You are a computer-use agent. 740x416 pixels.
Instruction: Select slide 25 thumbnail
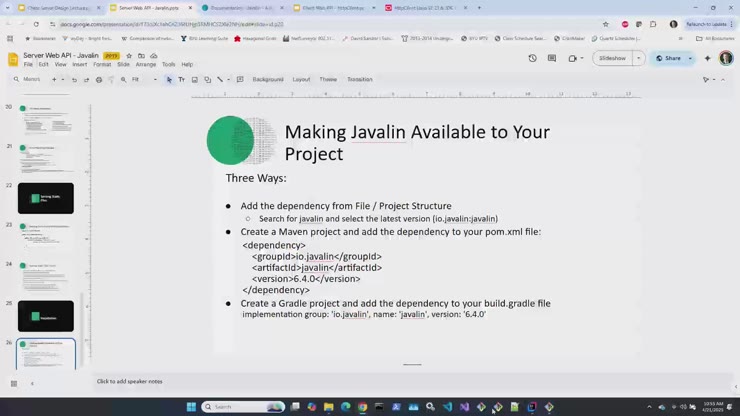click(x=46, y=316)
